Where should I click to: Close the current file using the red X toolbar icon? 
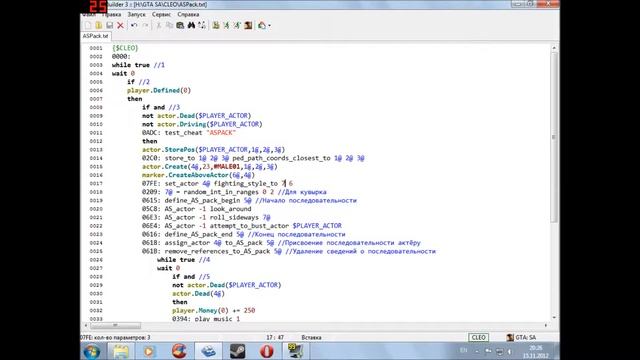(x=120, y=25)
